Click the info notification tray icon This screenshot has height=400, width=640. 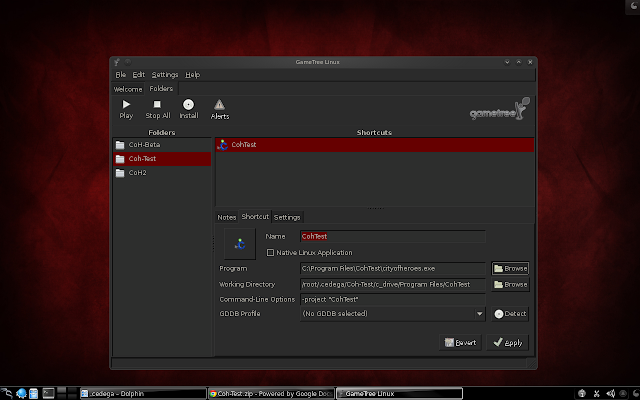pos(582,393)
